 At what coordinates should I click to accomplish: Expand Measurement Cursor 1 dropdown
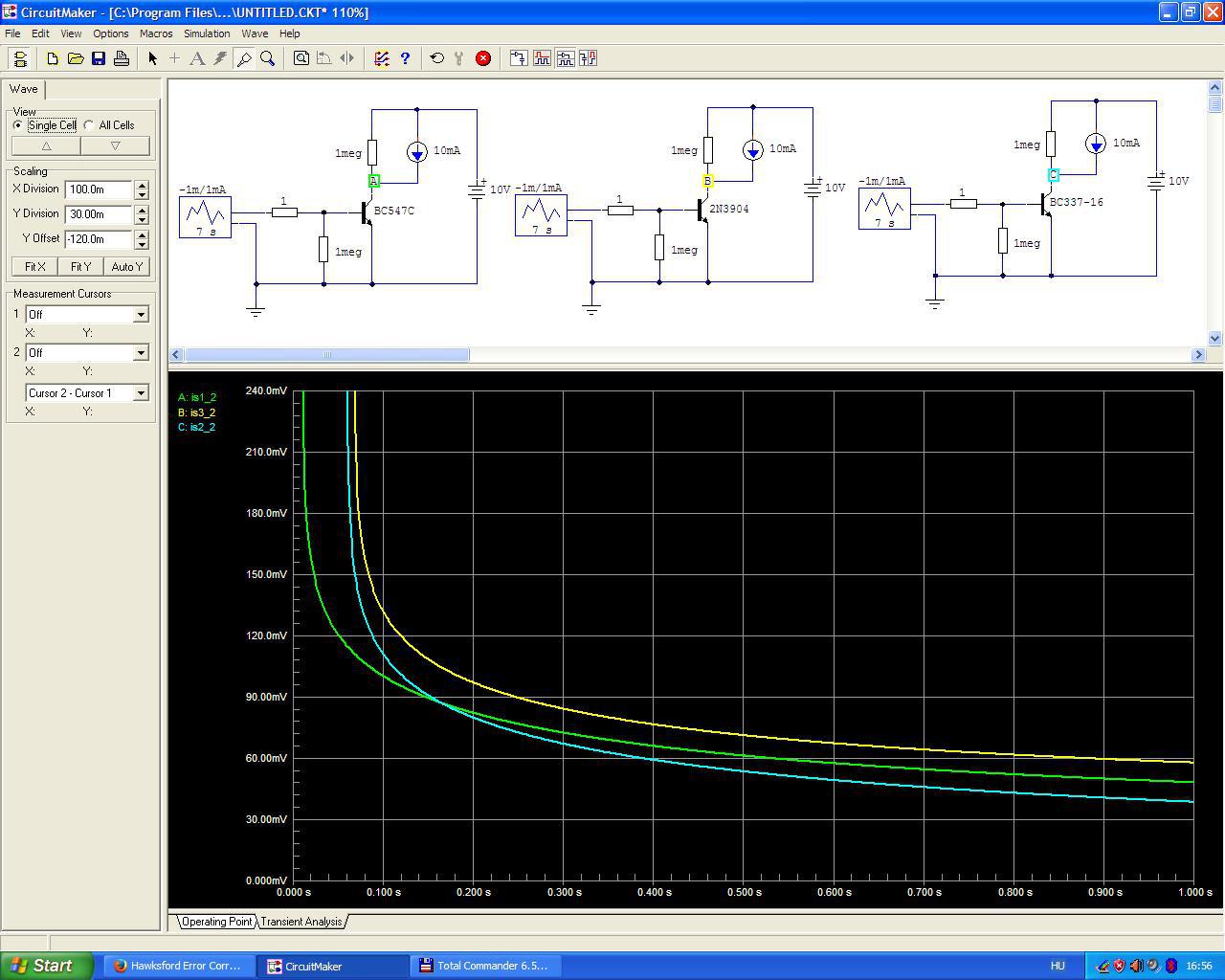[x=141, y=315]
